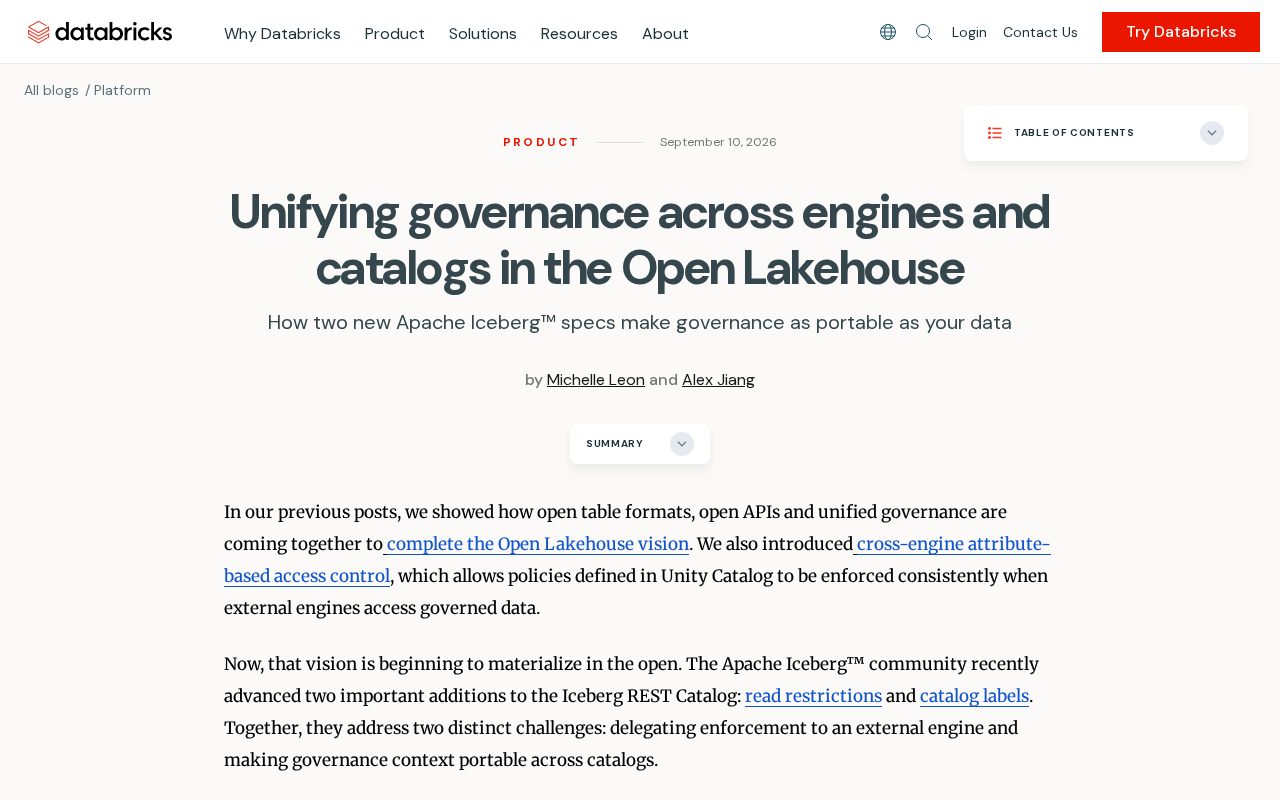Click the Contact Us link
Viewport: 1280px width, 800px height.
pos(1040,32)
